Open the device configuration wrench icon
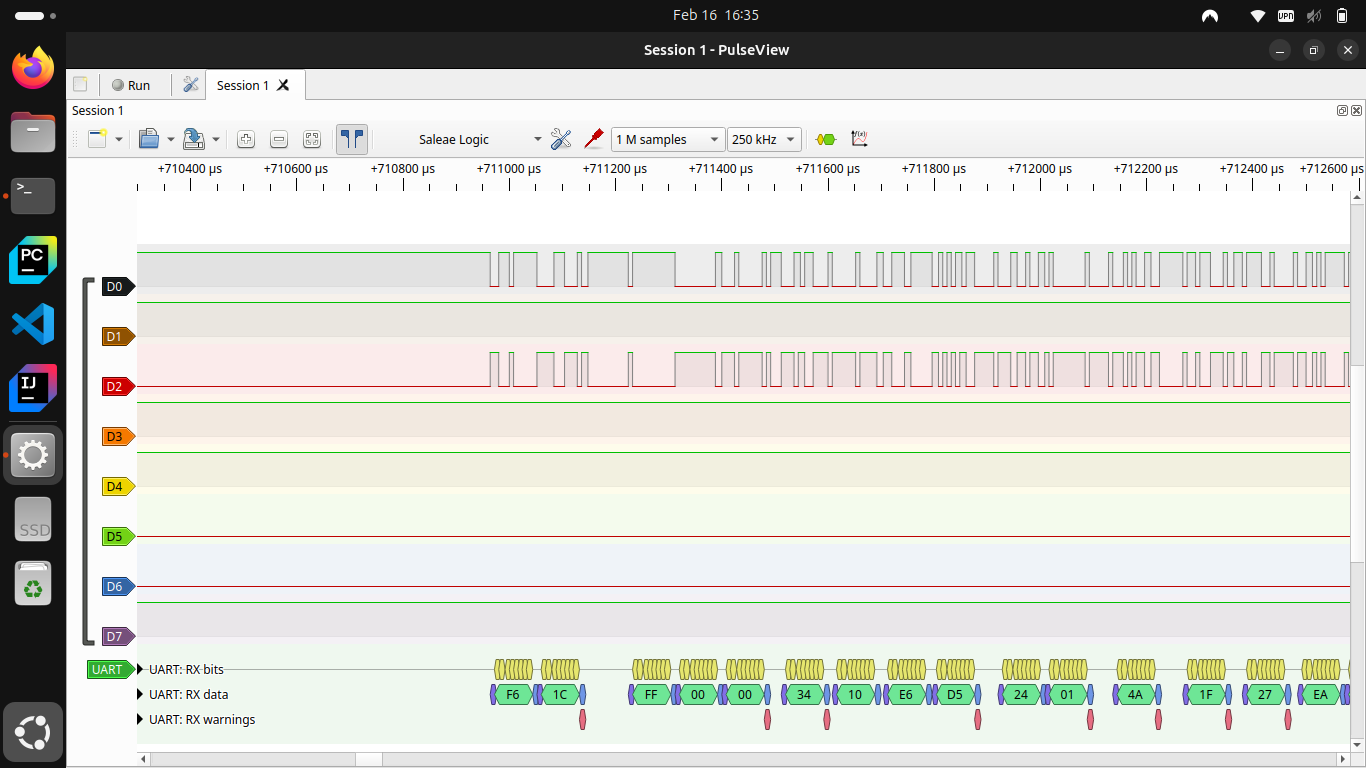The height and width of the screenshot is (768, 1366). (561, 139)
